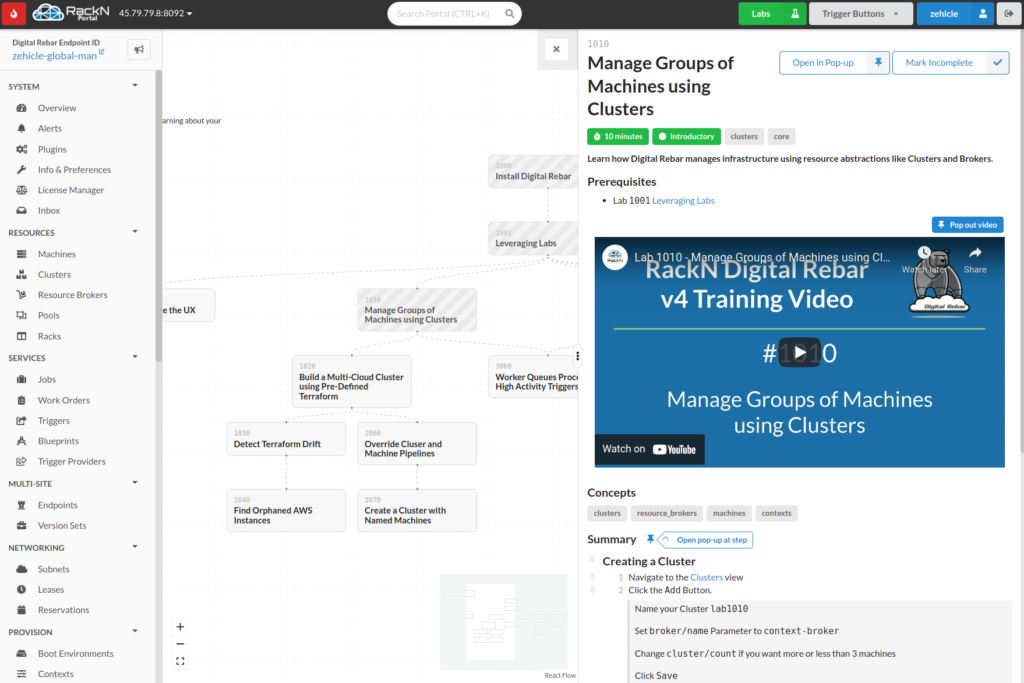This screenshot has width=1024, height=683.
Task: Follow the Clusters link in step 1
Action: point(706,577)
